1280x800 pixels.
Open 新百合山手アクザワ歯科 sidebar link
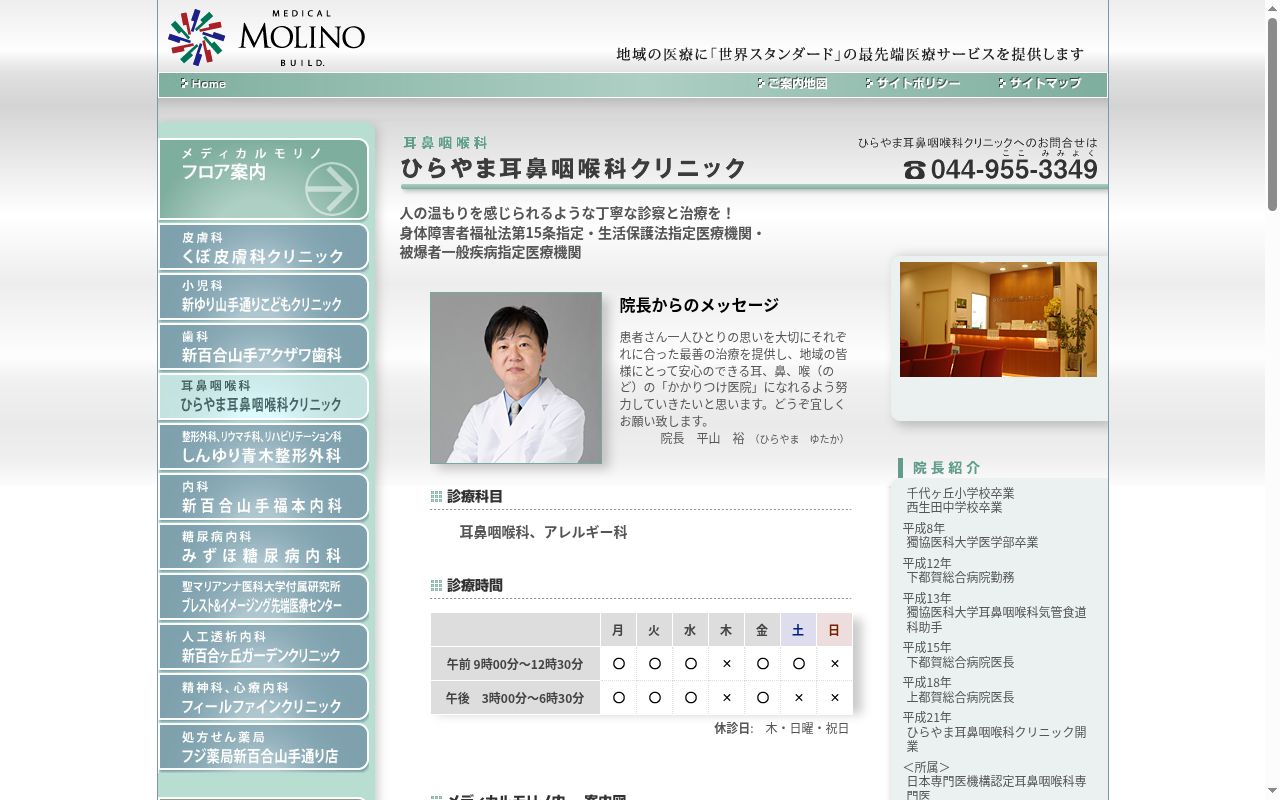263,347
